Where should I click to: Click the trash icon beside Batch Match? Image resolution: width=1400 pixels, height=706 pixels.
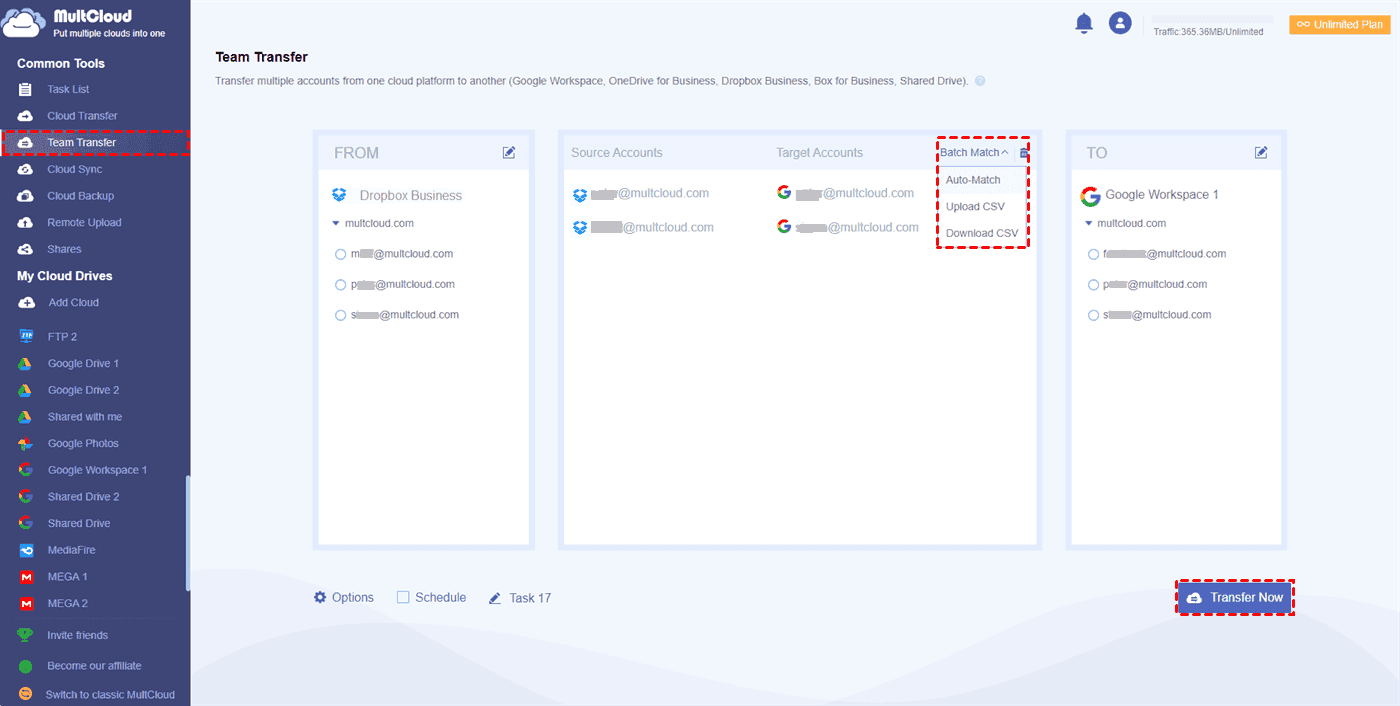click(x=1024, y=153)
